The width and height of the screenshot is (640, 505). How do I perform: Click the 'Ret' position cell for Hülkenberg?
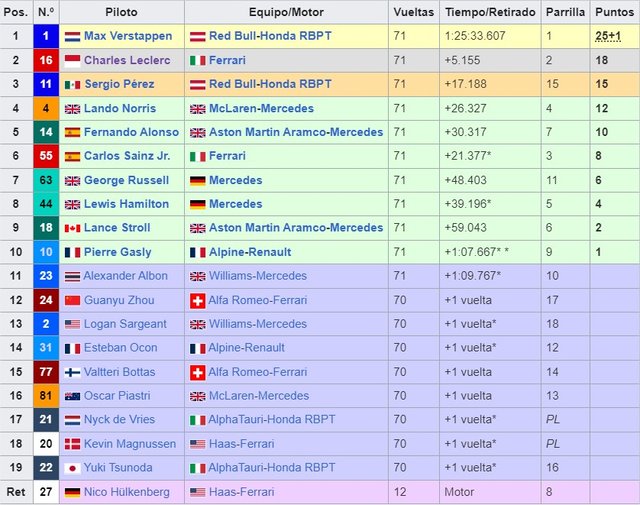click(x=16, y=492)
